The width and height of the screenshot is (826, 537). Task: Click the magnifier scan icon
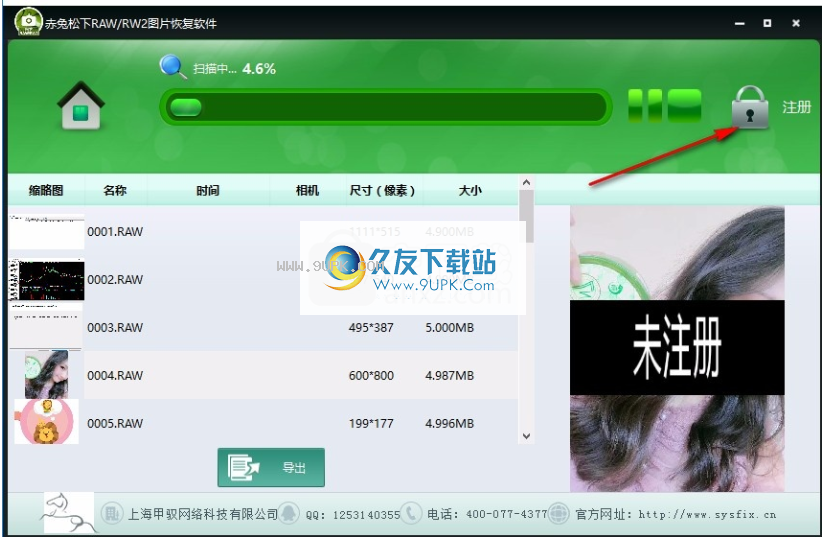click(x=173, y=67)
